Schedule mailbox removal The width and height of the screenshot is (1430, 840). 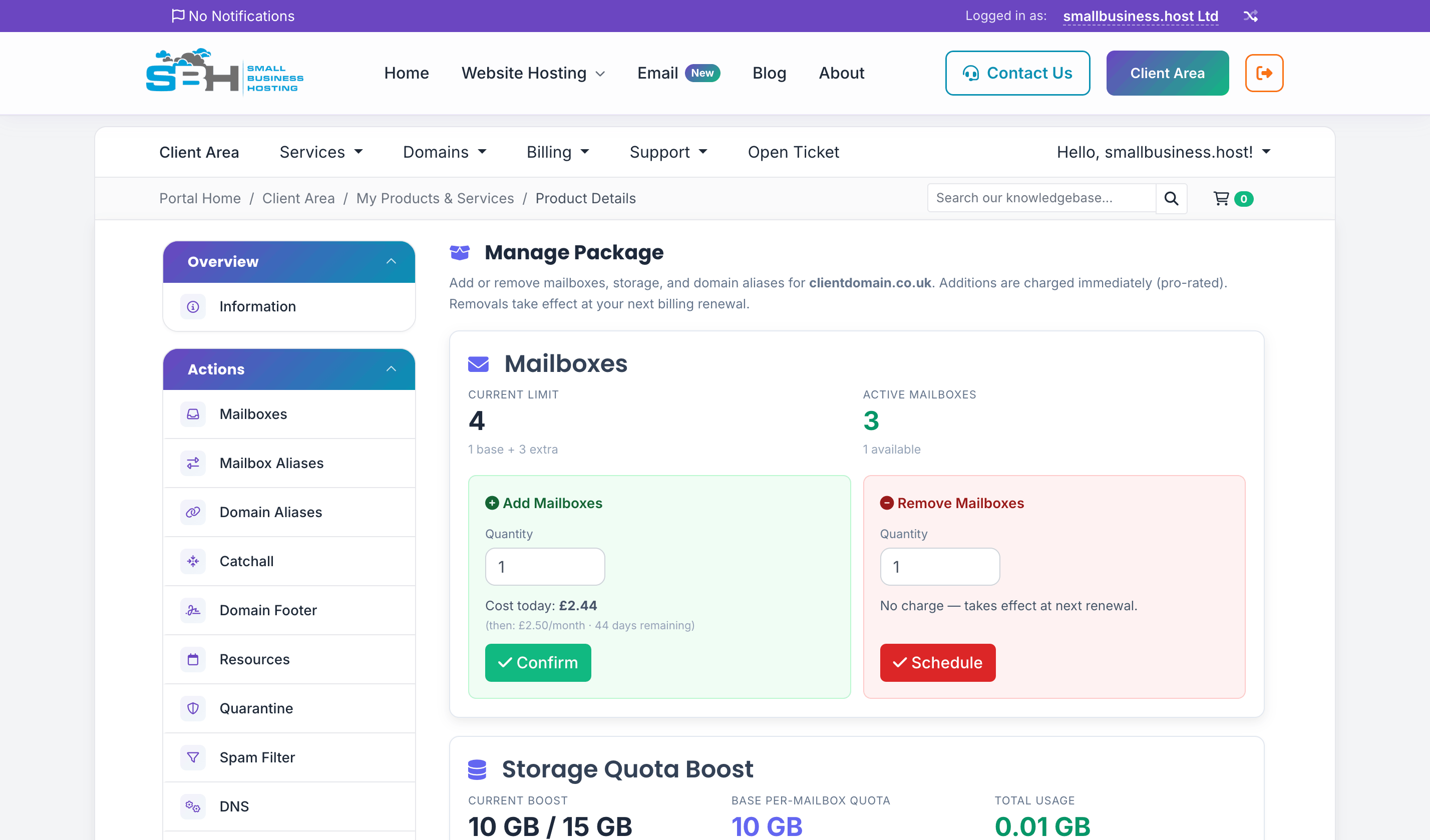click(937, 662)
